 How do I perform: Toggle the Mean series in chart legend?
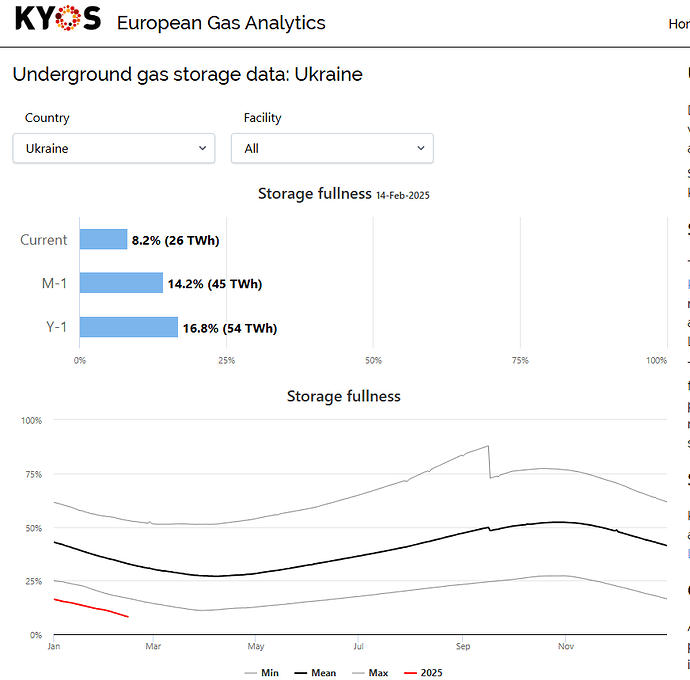click(315, 673)
